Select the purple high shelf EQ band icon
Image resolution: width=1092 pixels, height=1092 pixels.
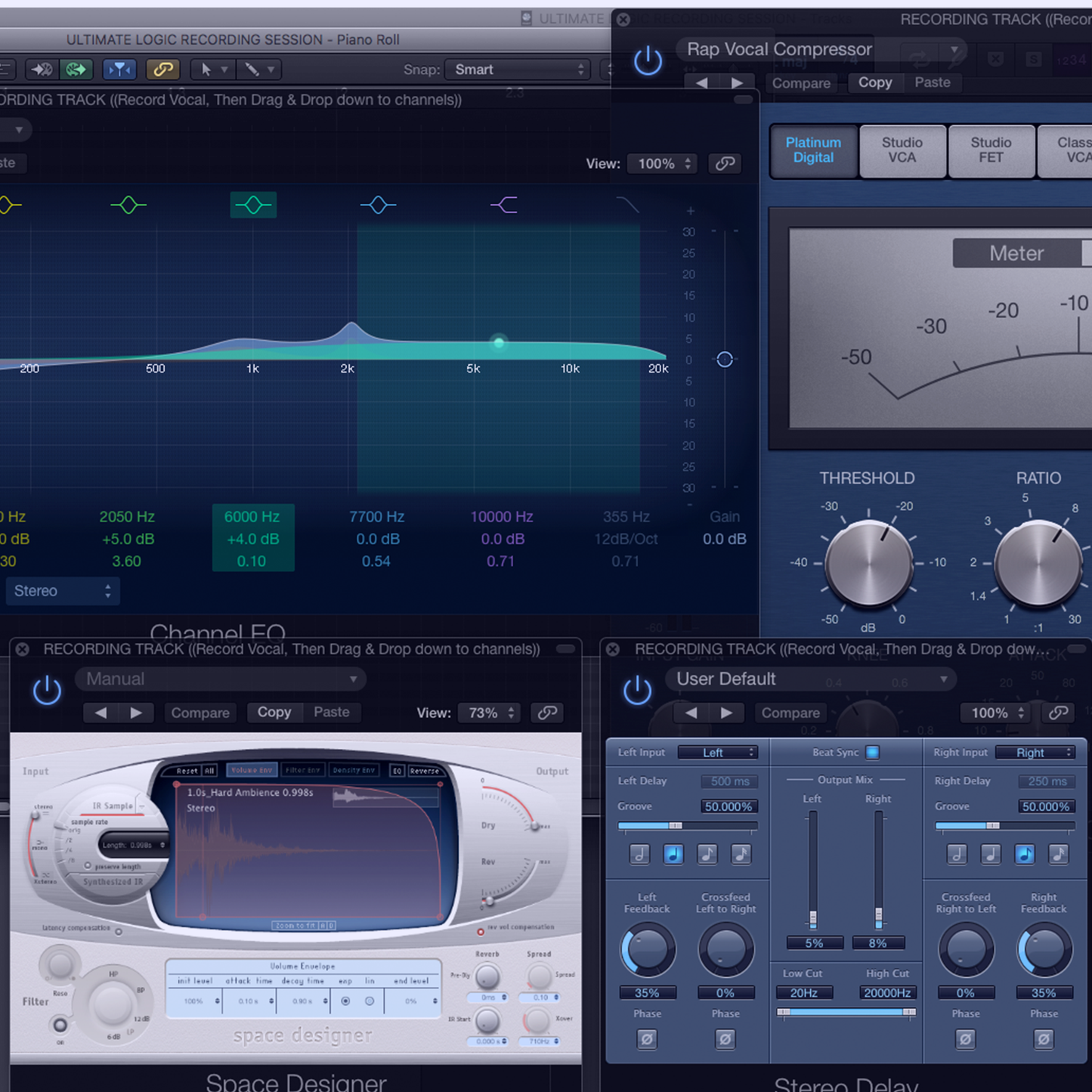[x=504, y=205]
